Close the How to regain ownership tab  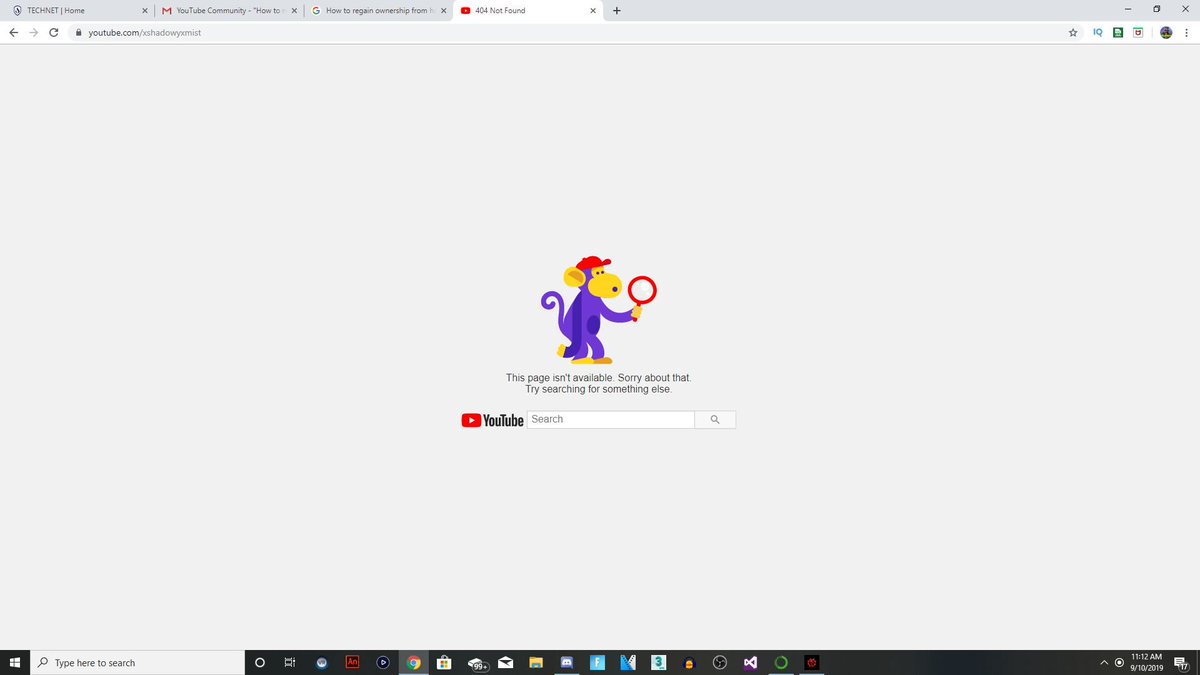(443, 11)
